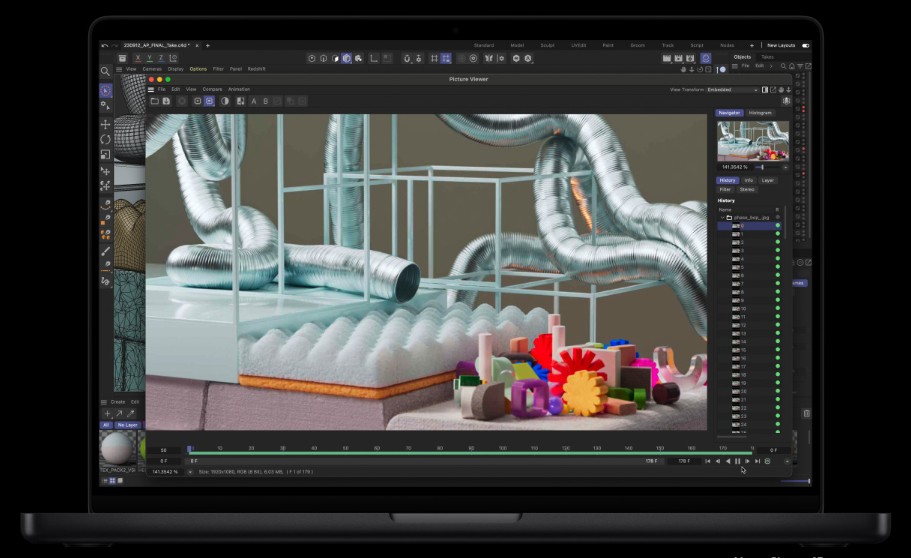Click the A compare icon in Picture Viewer
This screenshot has height=558, width=911.
point(253,101)
